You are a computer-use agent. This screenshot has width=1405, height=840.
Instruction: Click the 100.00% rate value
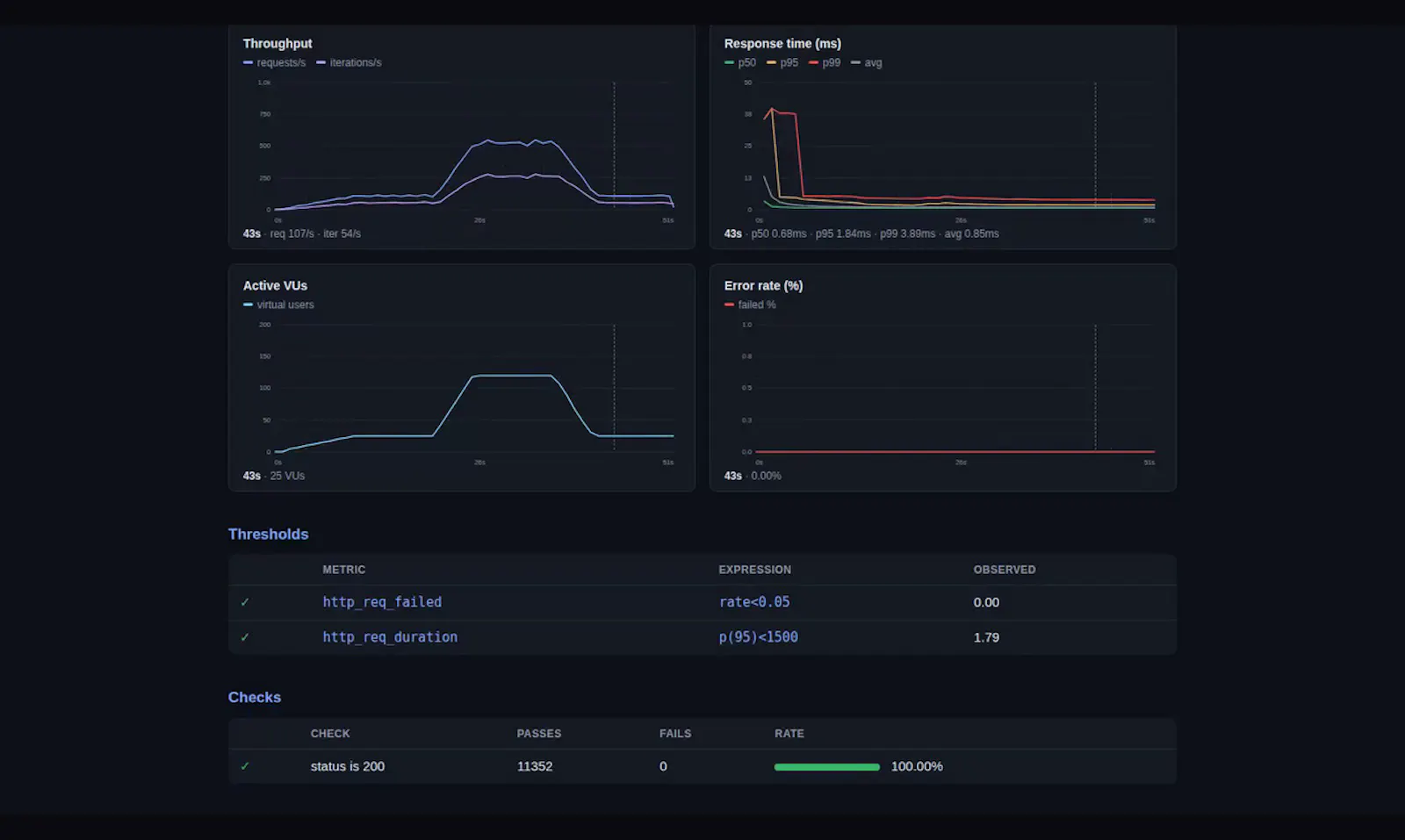click(x=917, y=767)
